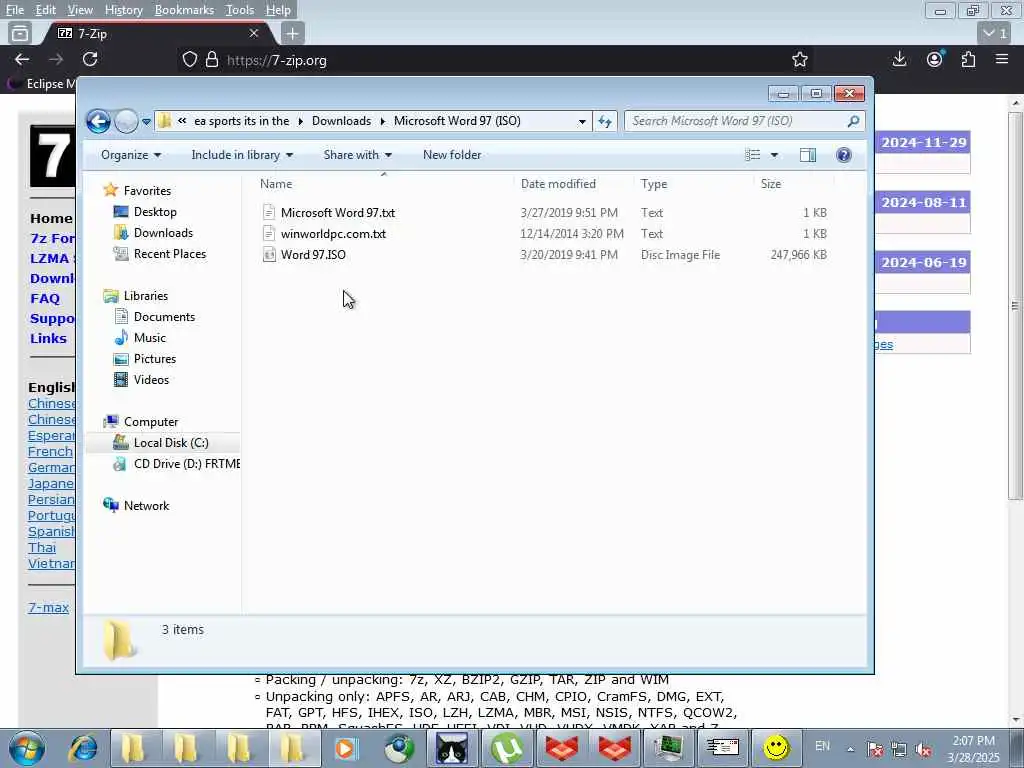Click the Explorer Forward arrow button
This screenshot has width=1024, height=768.
[125, 121]
